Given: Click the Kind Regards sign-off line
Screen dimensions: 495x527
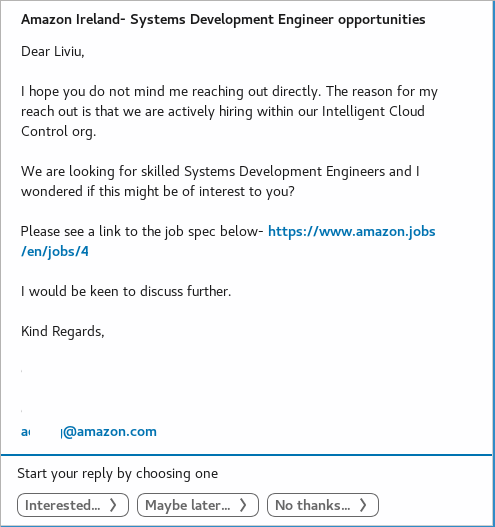Looking at the screenshot, I should click(x=63, y=331).
